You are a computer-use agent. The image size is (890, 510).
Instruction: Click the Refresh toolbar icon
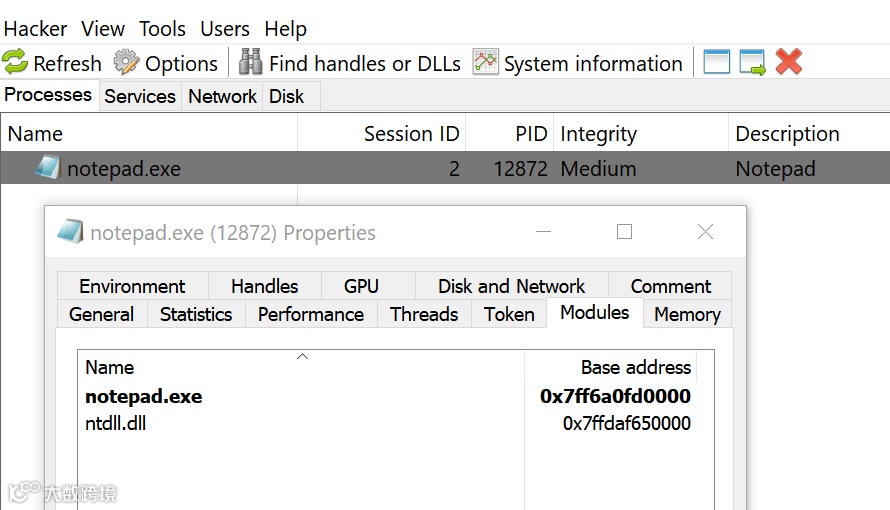point(15,63)
